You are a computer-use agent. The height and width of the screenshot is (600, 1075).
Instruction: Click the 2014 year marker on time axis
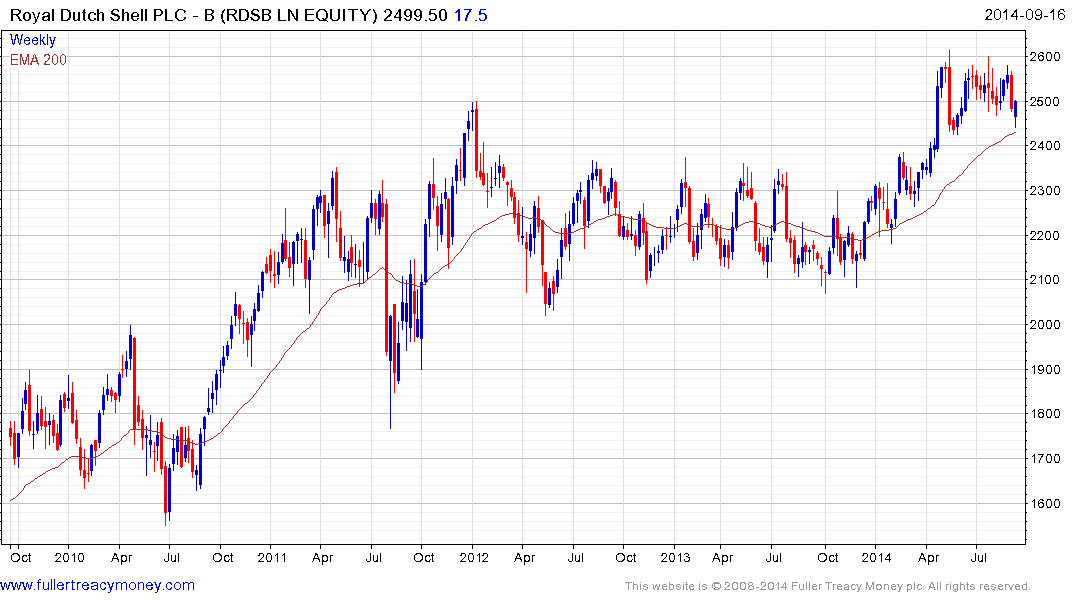point(877,557)
